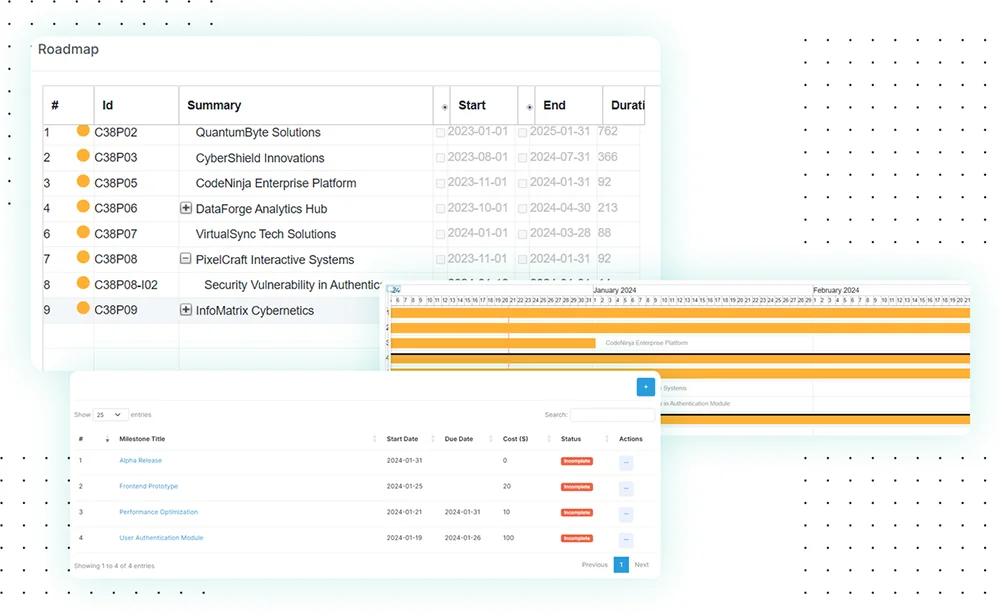Open the entries-per-page dropdown showing 25

tap(110, 414)
